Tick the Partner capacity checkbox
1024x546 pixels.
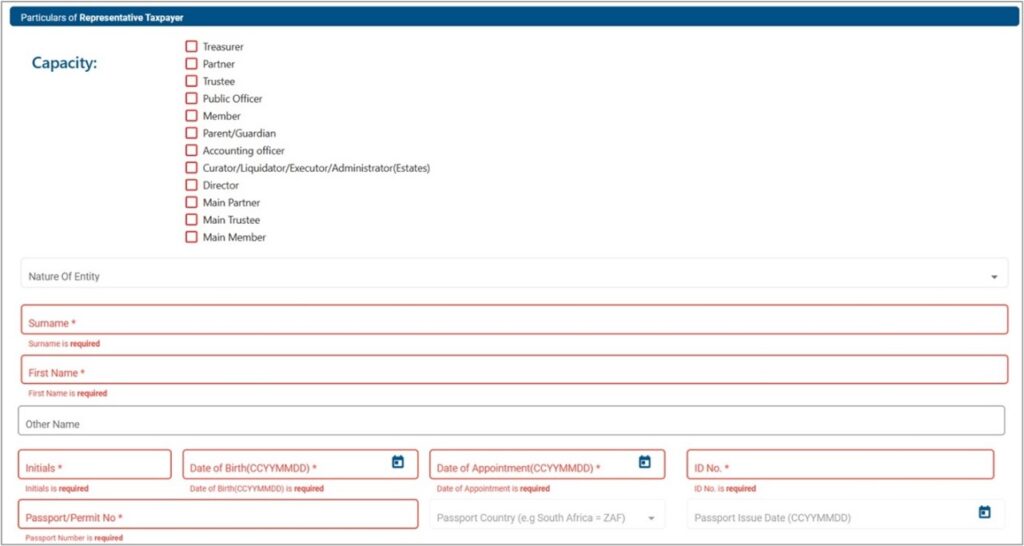191,64
